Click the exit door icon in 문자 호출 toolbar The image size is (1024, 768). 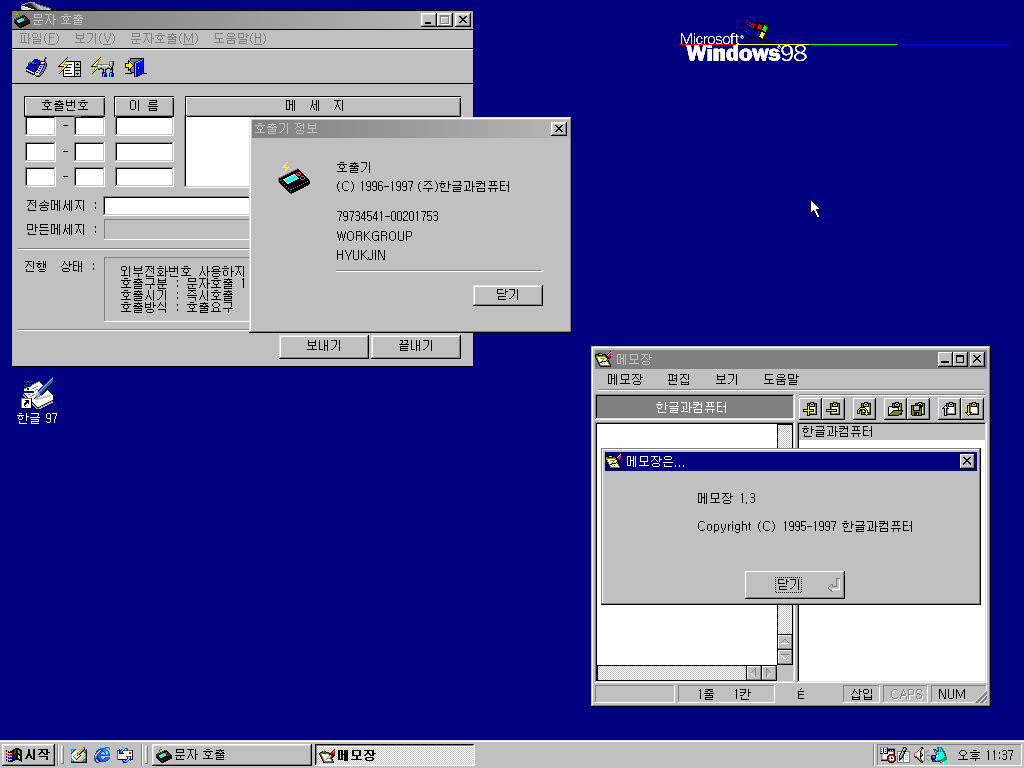135,67
